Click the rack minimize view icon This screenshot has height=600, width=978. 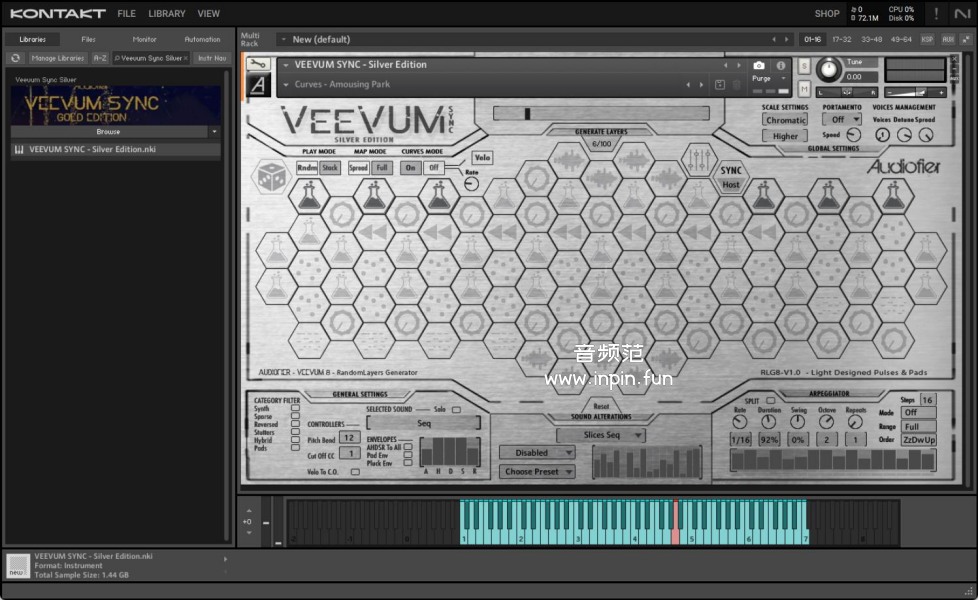[966, 39]
